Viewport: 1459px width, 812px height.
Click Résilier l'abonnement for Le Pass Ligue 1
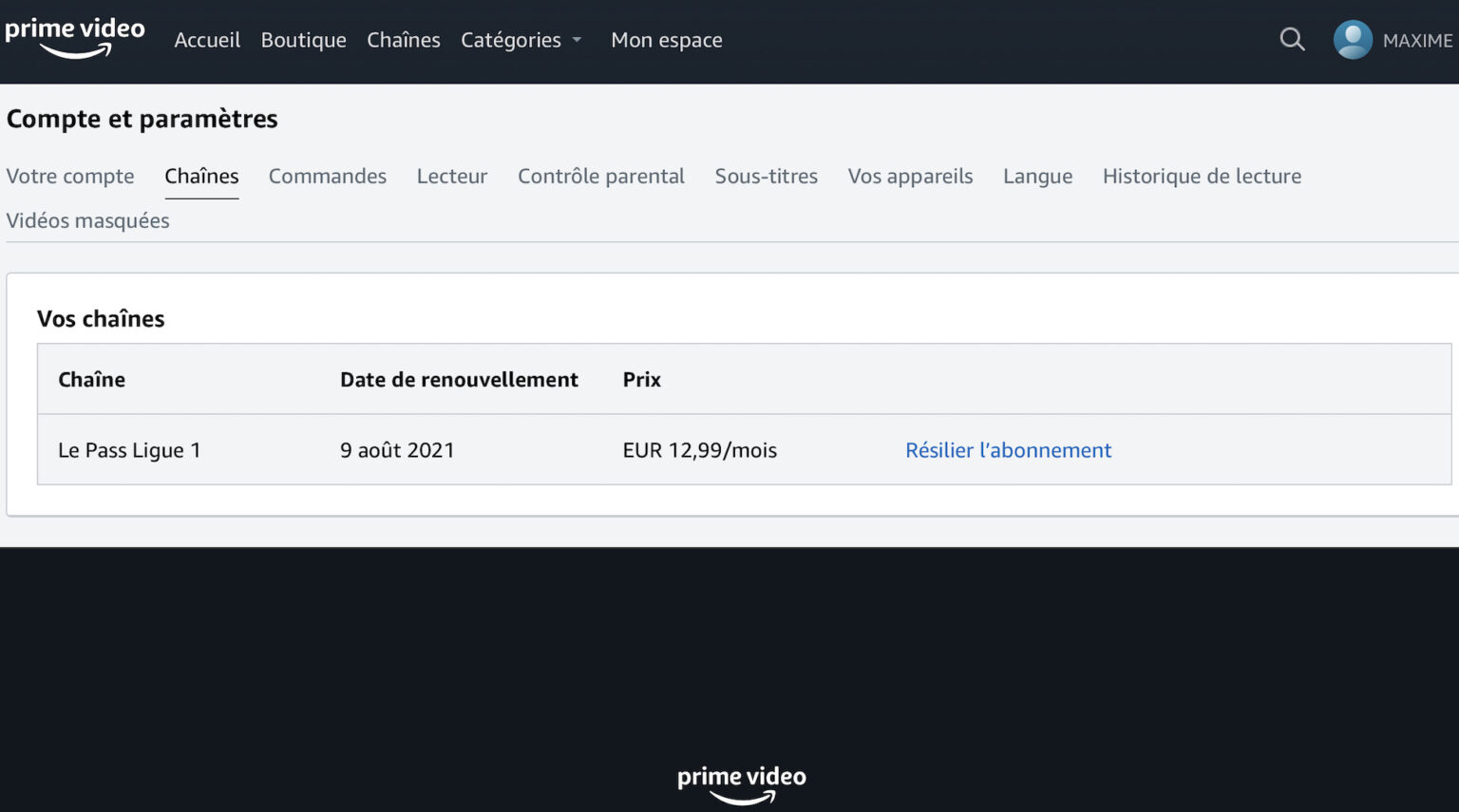1008,450
